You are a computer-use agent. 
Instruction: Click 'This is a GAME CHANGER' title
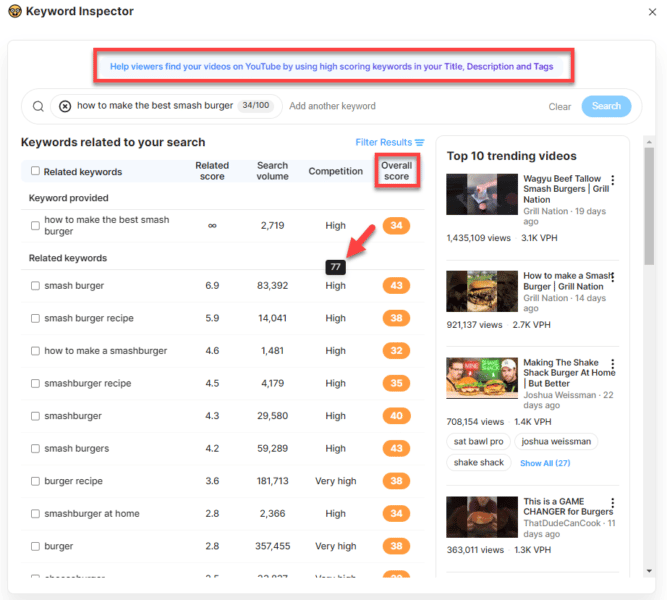pos(568,506)
